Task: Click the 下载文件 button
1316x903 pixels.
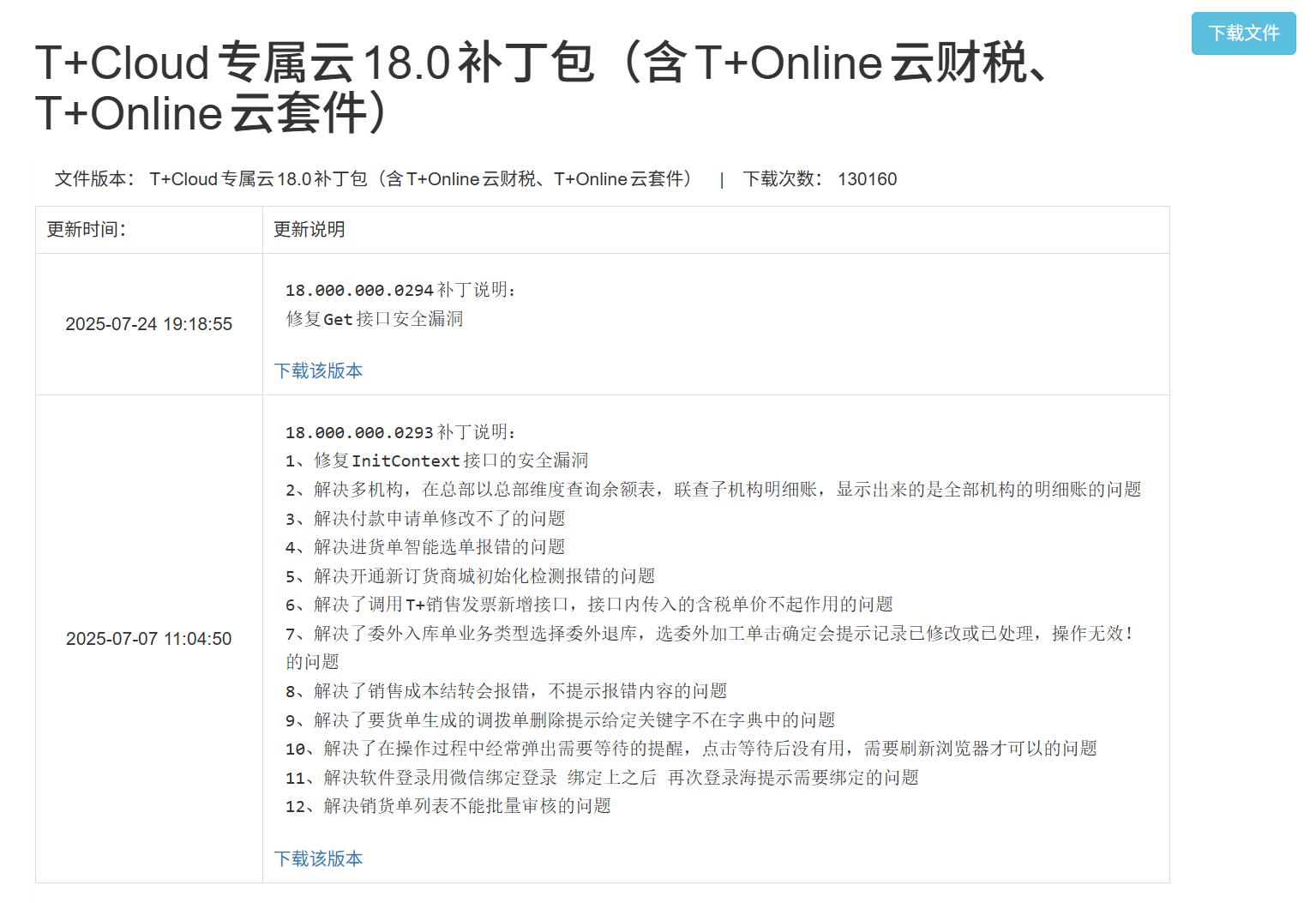Action: click(1243, 33)
